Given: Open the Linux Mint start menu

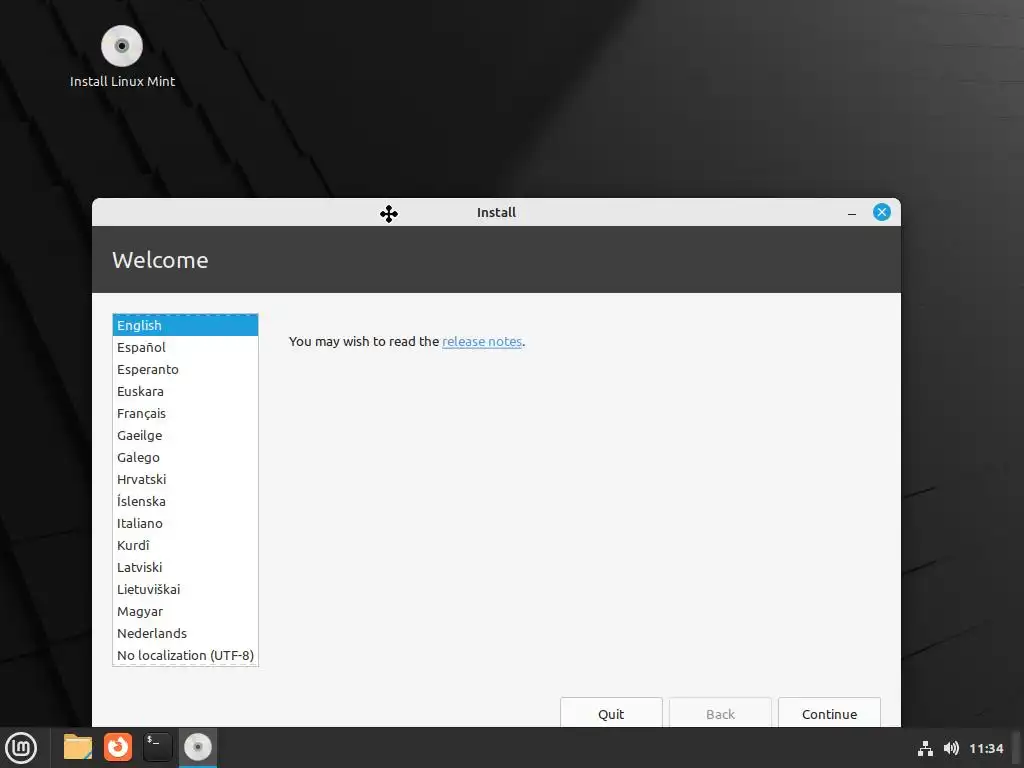Looking at the screenshot, I should 22,748.
